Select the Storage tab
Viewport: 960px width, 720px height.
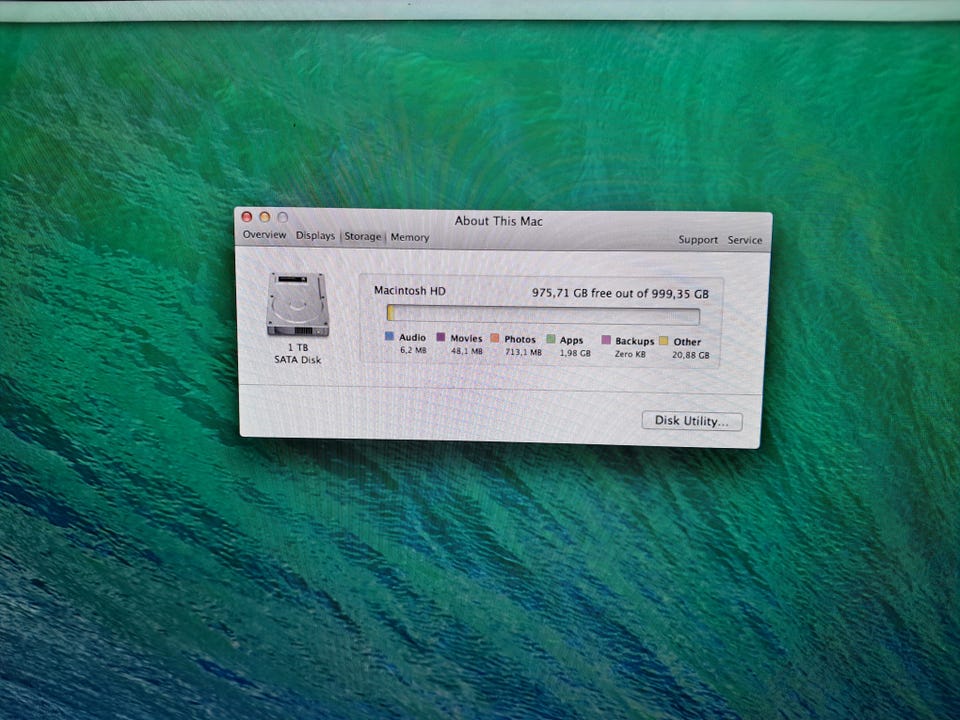point(362,236)
